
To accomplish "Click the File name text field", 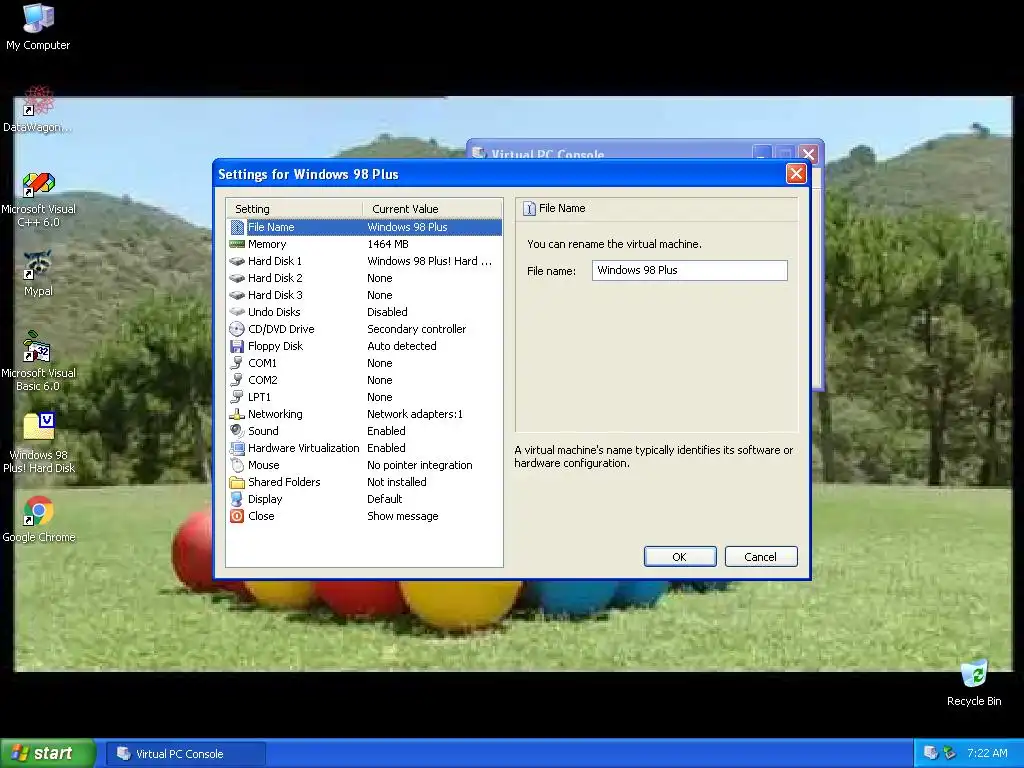I will click(690, 270).
